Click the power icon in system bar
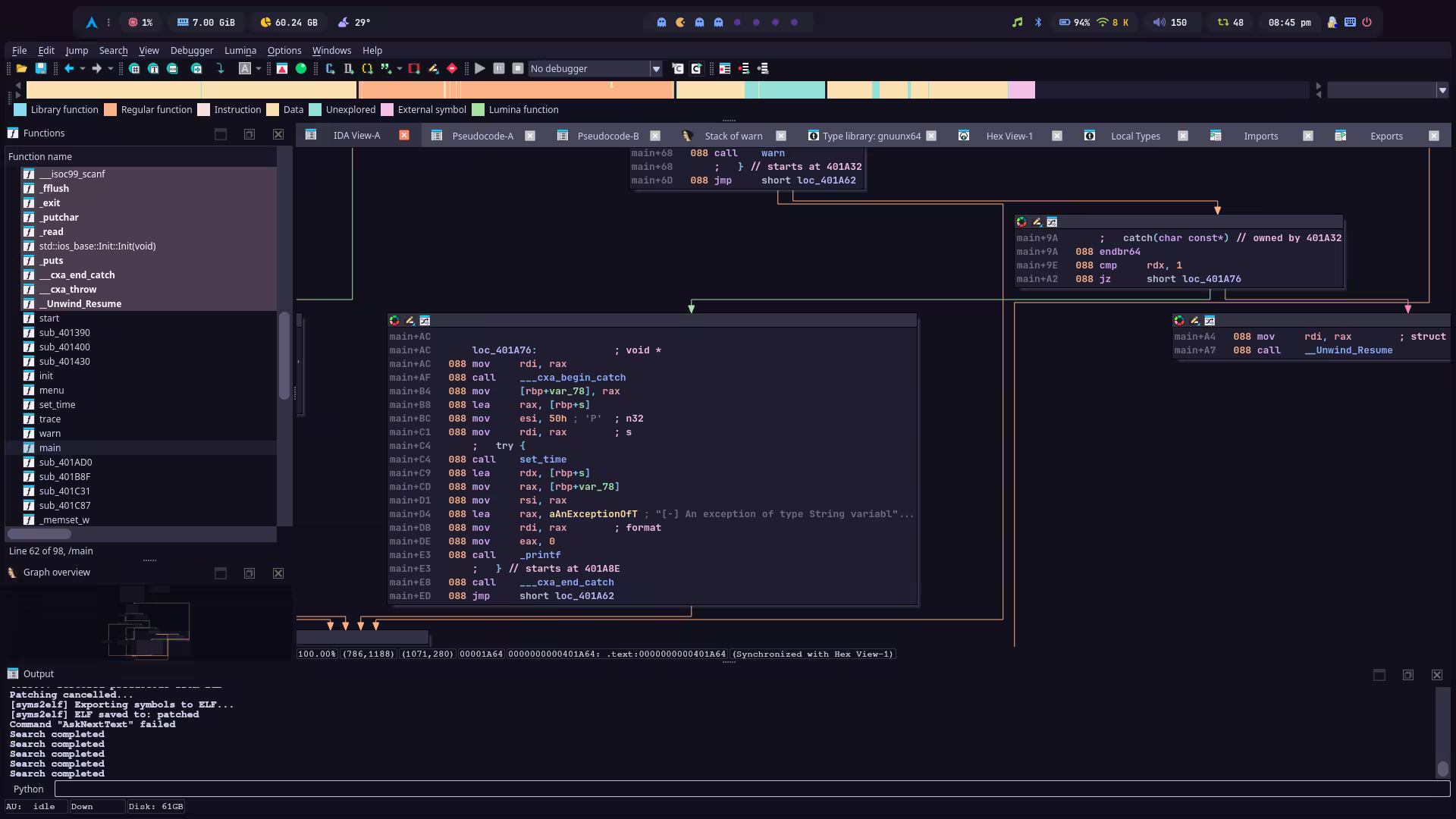Image resolution: width=1456 pixels, height=819 pixels. [1367, 23]
